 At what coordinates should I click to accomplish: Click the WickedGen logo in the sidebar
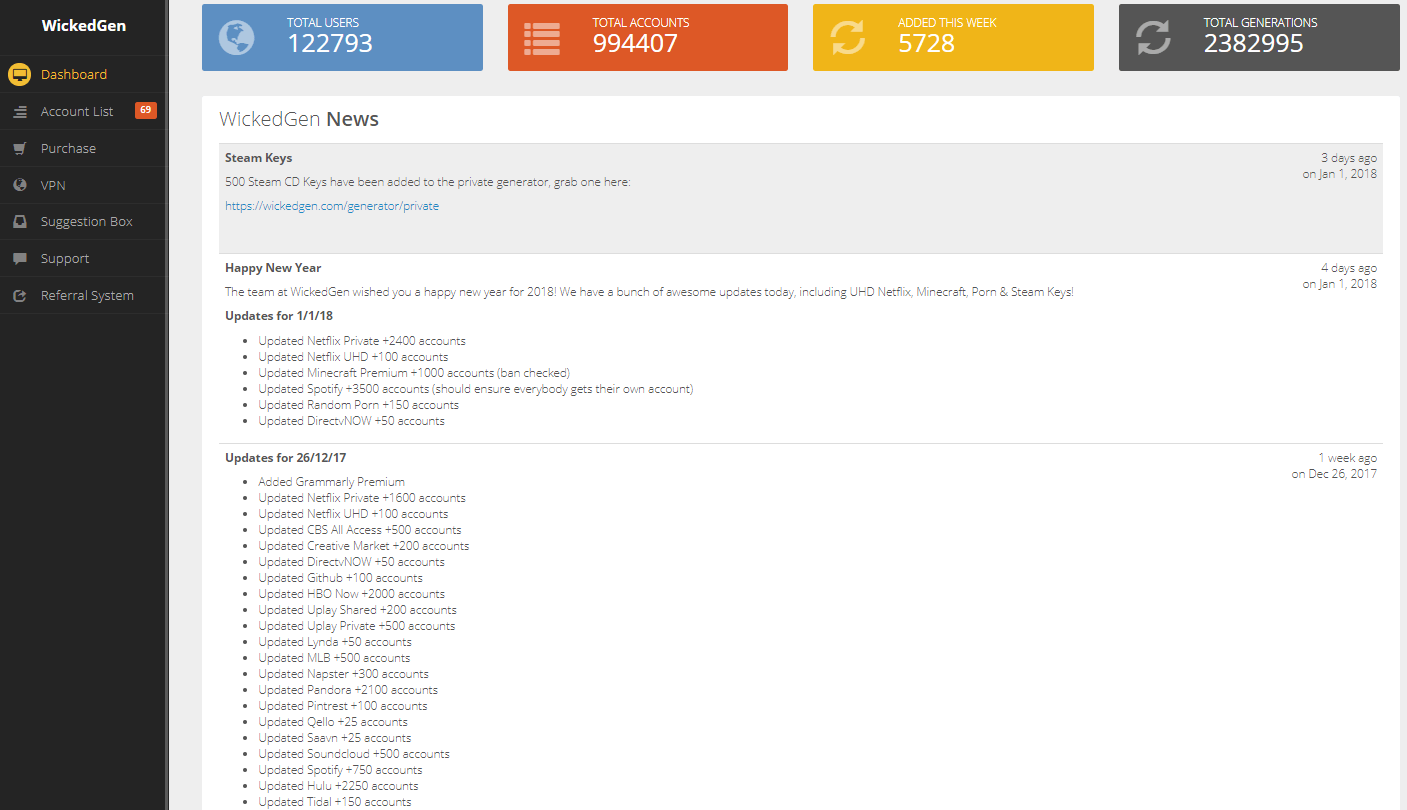coord(84,26)
